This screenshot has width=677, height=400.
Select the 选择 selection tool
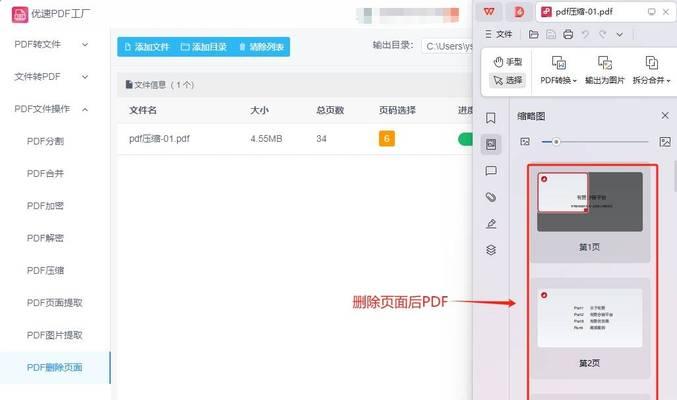(508, 80)
